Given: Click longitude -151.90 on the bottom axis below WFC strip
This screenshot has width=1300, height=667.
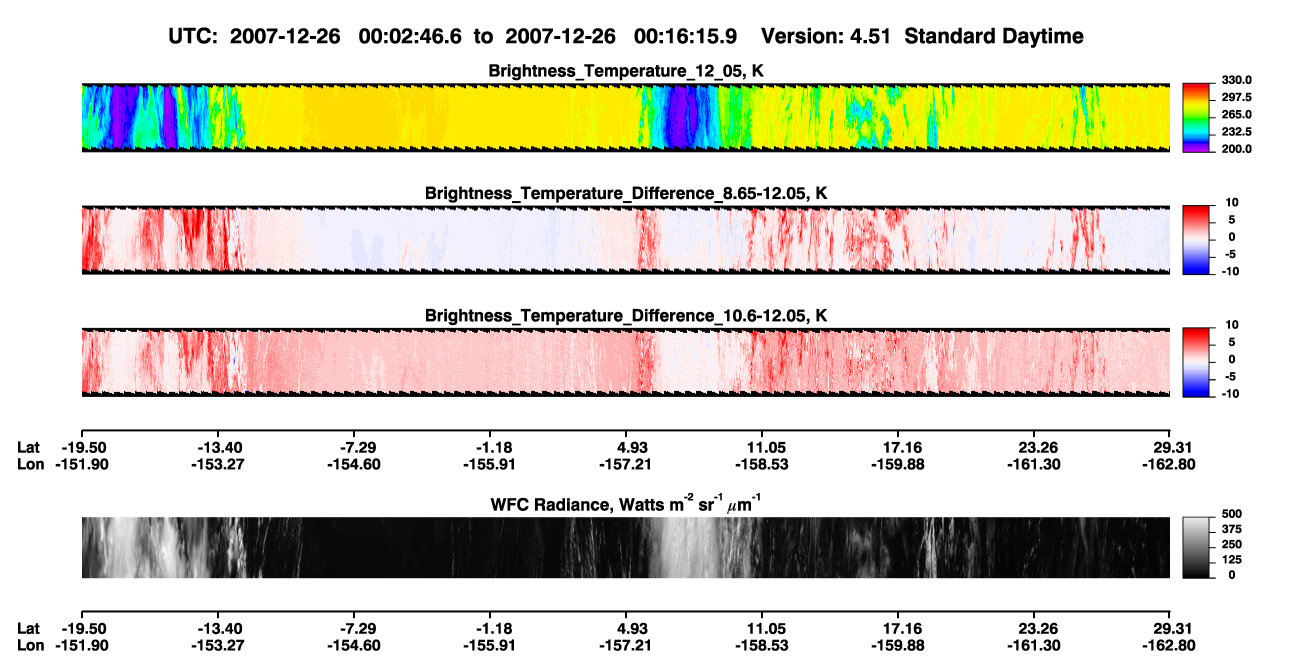Looking at the screenshot, I should pos(81,646).
